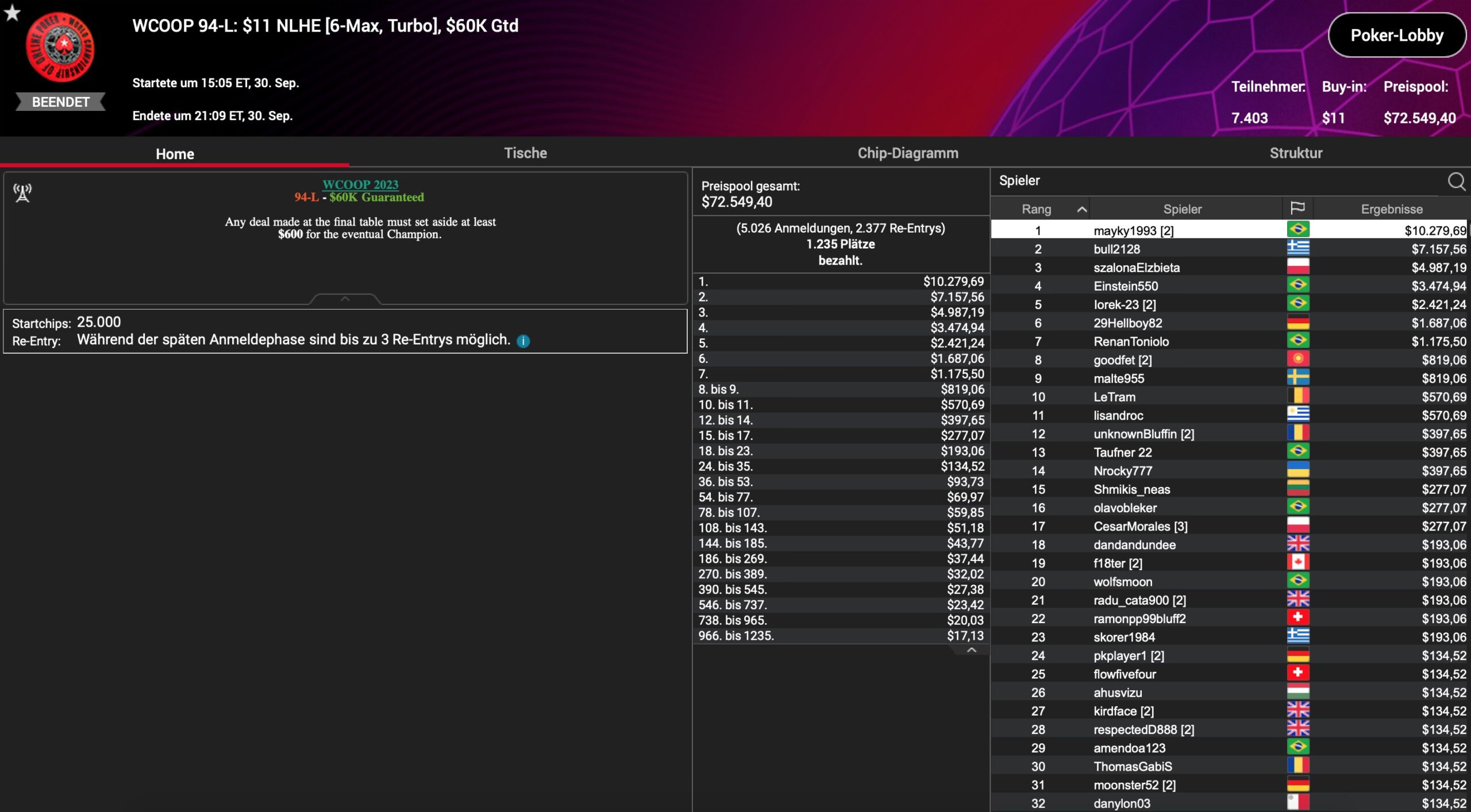The height and width of the screenshot is (812, 1471).
Task: Select player unknownBluffin in the list
Action: coord(1229,434)
